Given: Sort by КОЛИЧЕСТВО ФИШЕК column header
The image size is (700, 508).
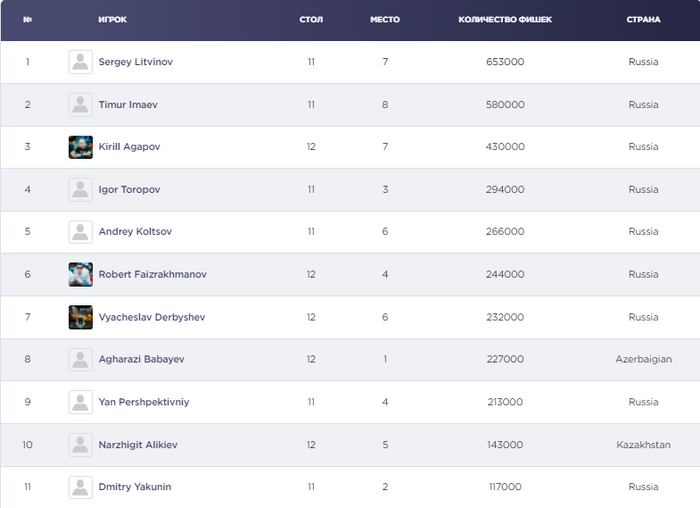Looking at the screenshot, I should pyautogui.click(x=505, y=20).
